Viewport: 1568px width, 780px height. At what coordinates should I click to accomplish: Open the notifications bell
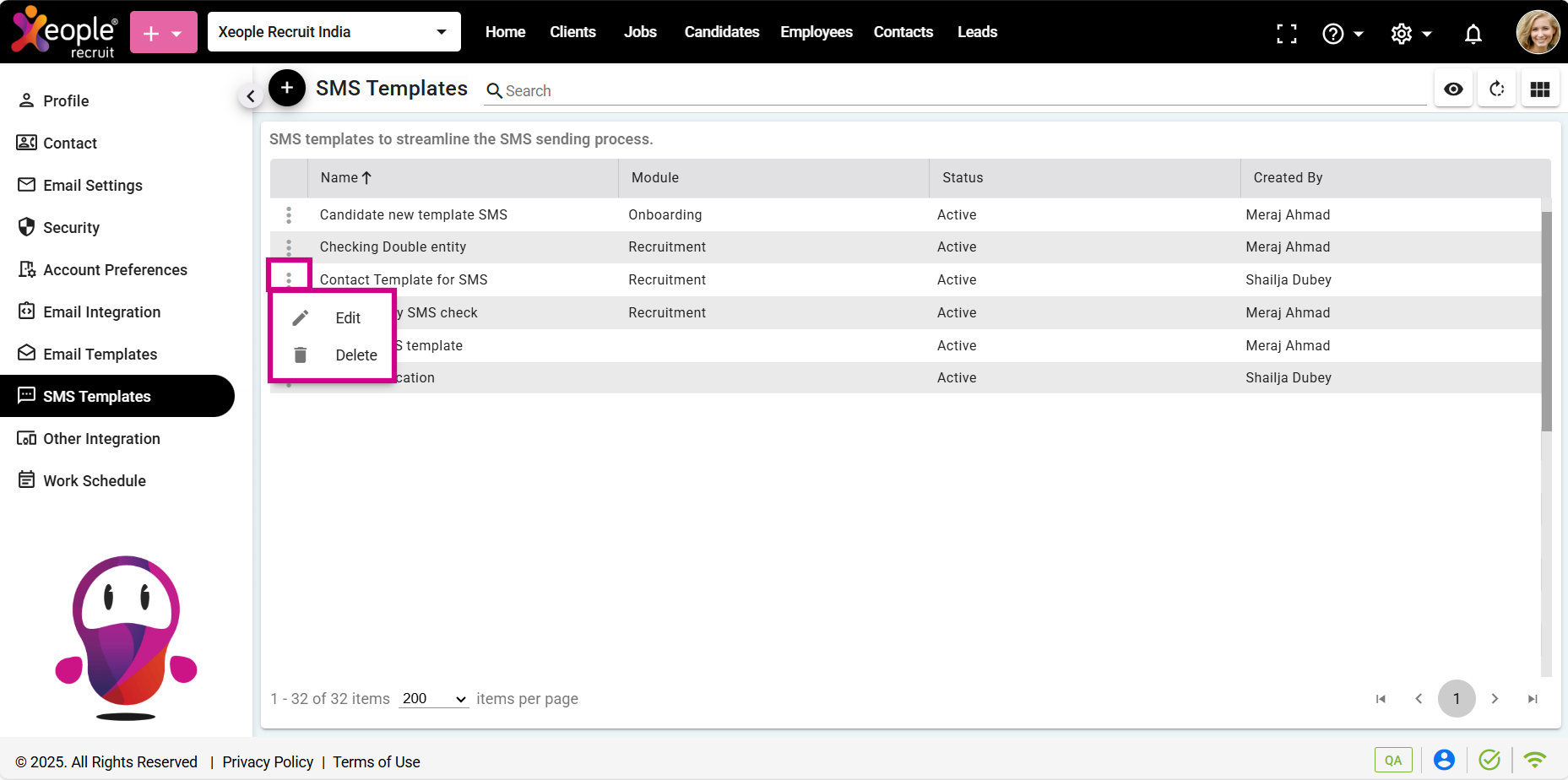coord(1473,34)
